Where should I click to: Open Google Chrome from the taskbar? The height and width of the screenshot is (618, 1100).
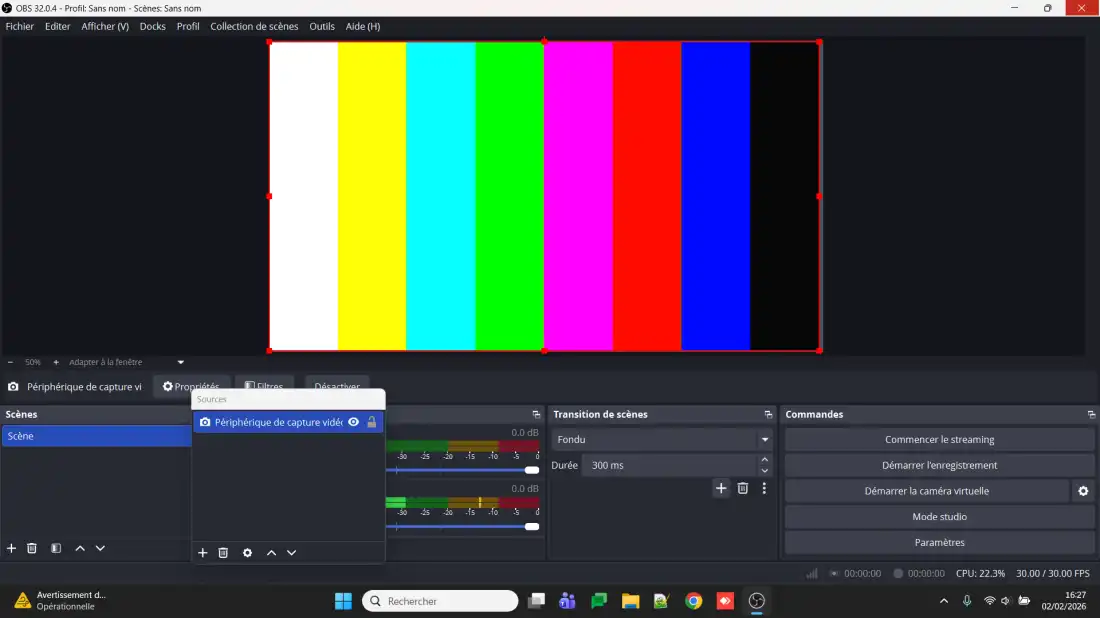pyautogui.click(x=693, y=601)
